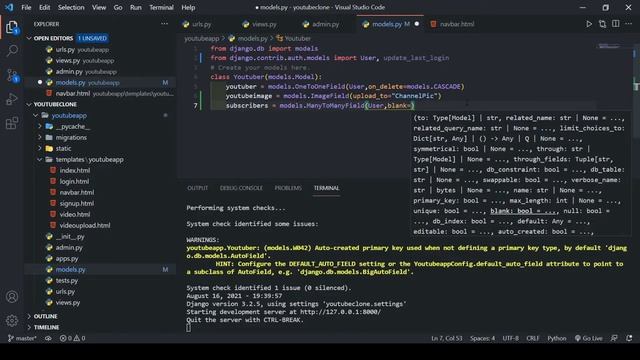Viewport: 640px width, 360px height.
Task: Switch to the Debug Console panel tab
Action: [x=241, y=188]
